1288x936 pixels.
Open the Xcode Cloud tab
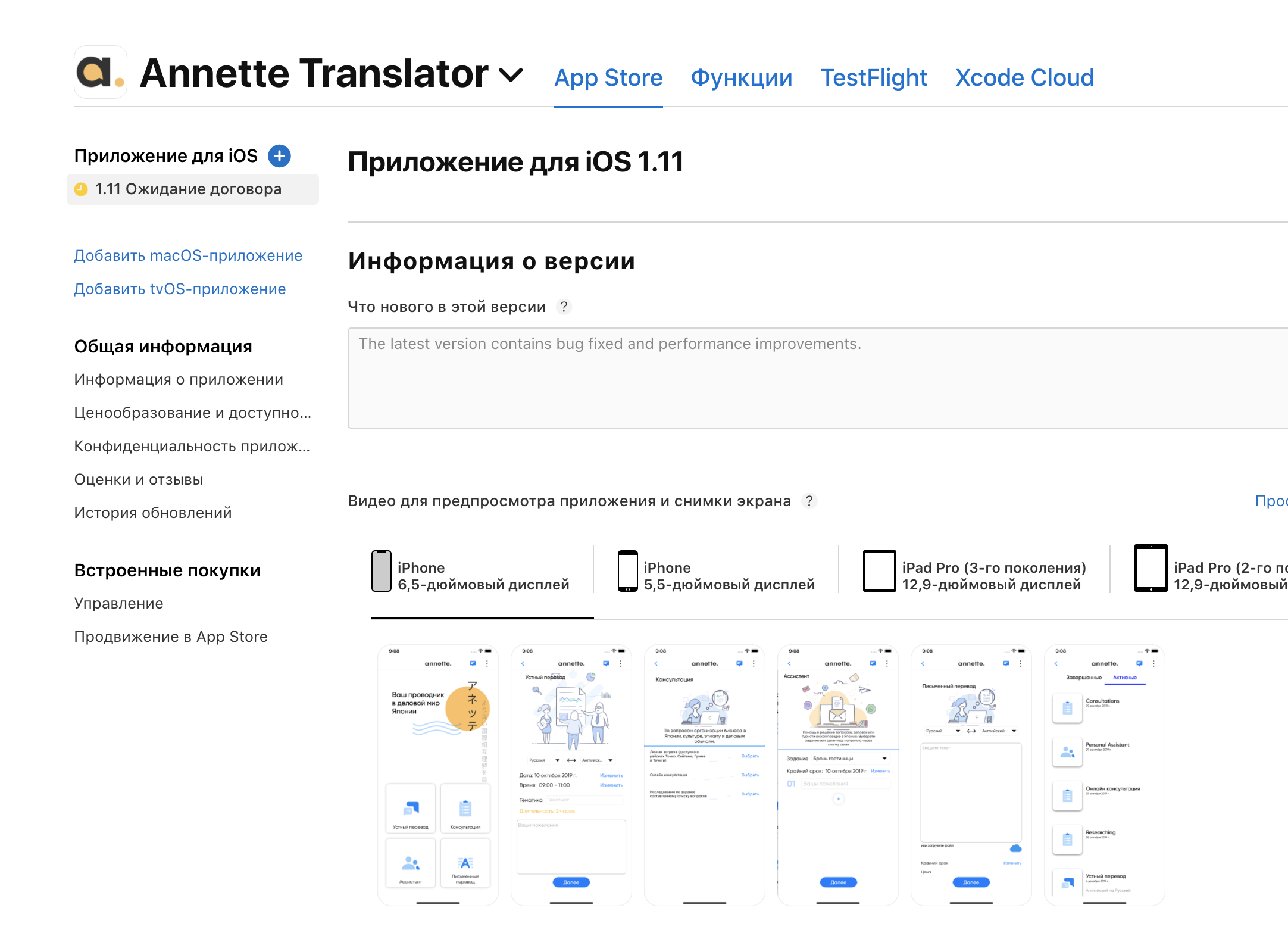coord(1024,78)
